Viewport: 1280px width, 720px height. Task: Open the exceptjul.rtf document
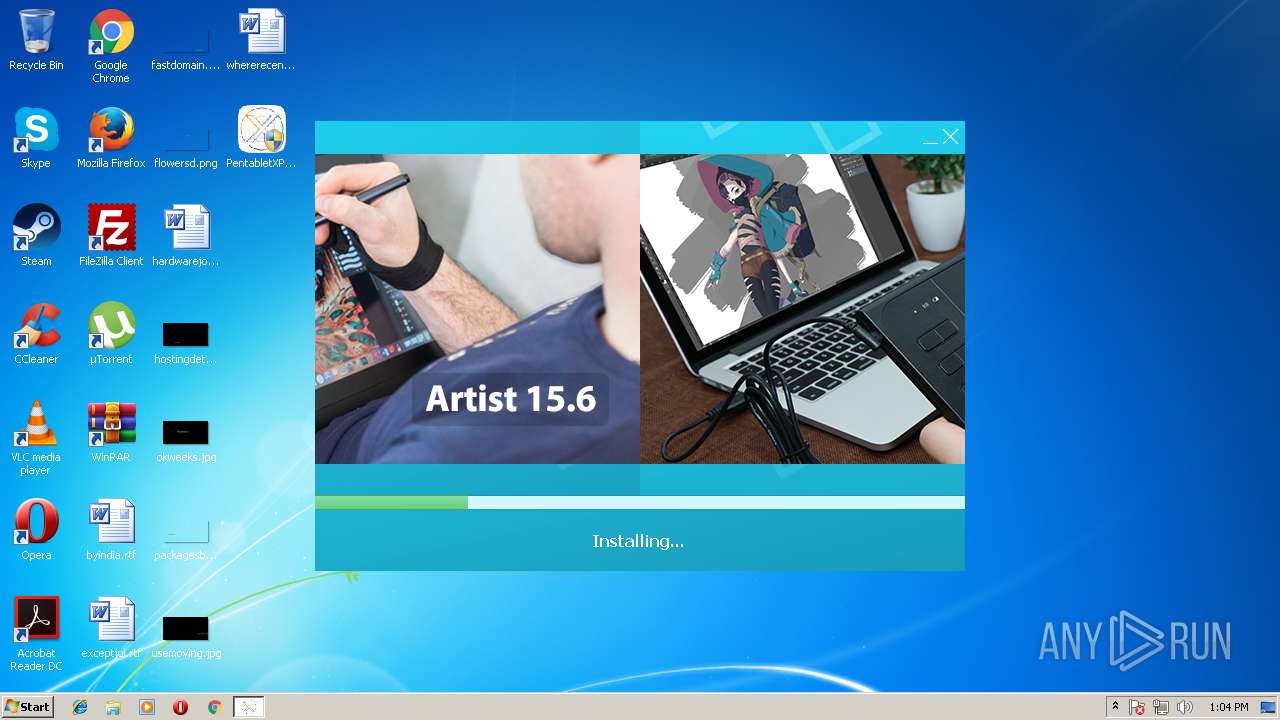point(111,628)
